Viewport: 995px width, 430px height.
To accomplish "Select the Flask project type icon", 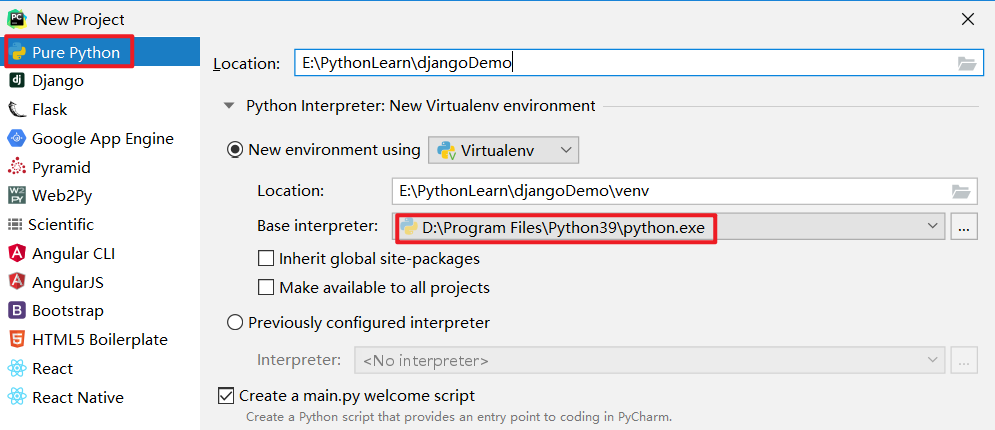I will [17, 109].
